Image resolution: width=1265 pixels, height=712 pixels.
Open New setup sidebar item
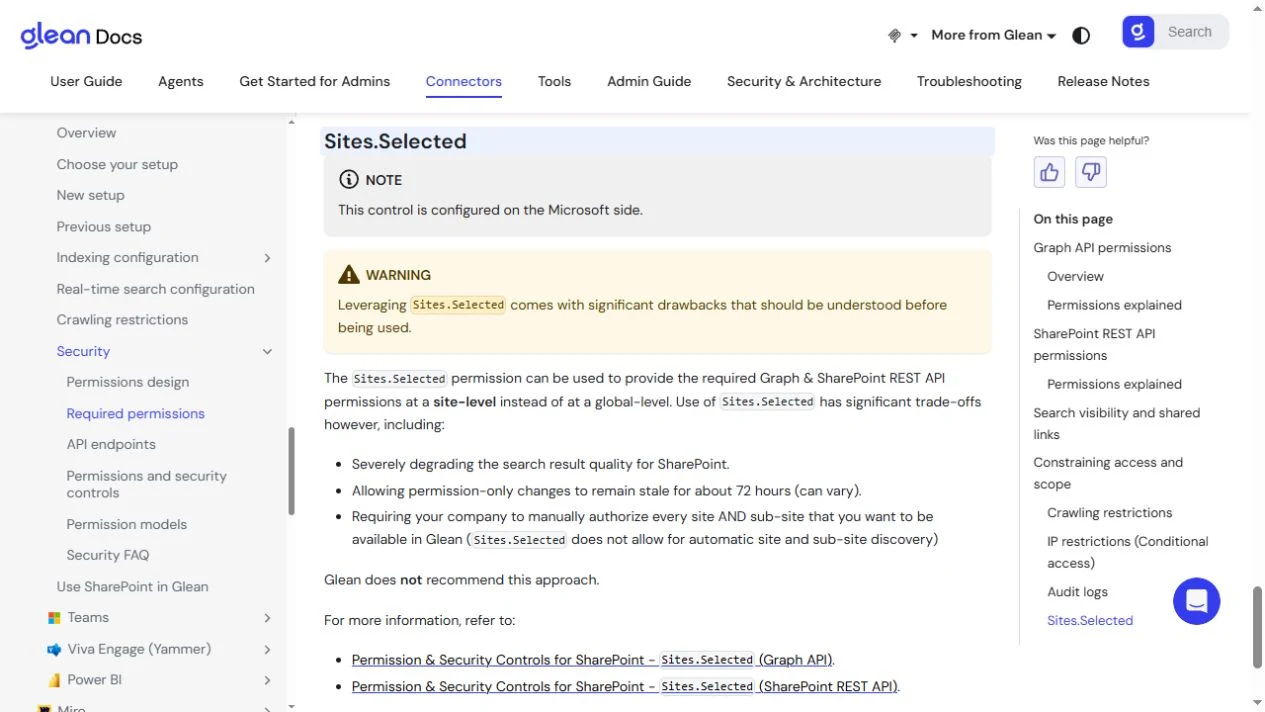pyautogui.click(x=90, y=195)
